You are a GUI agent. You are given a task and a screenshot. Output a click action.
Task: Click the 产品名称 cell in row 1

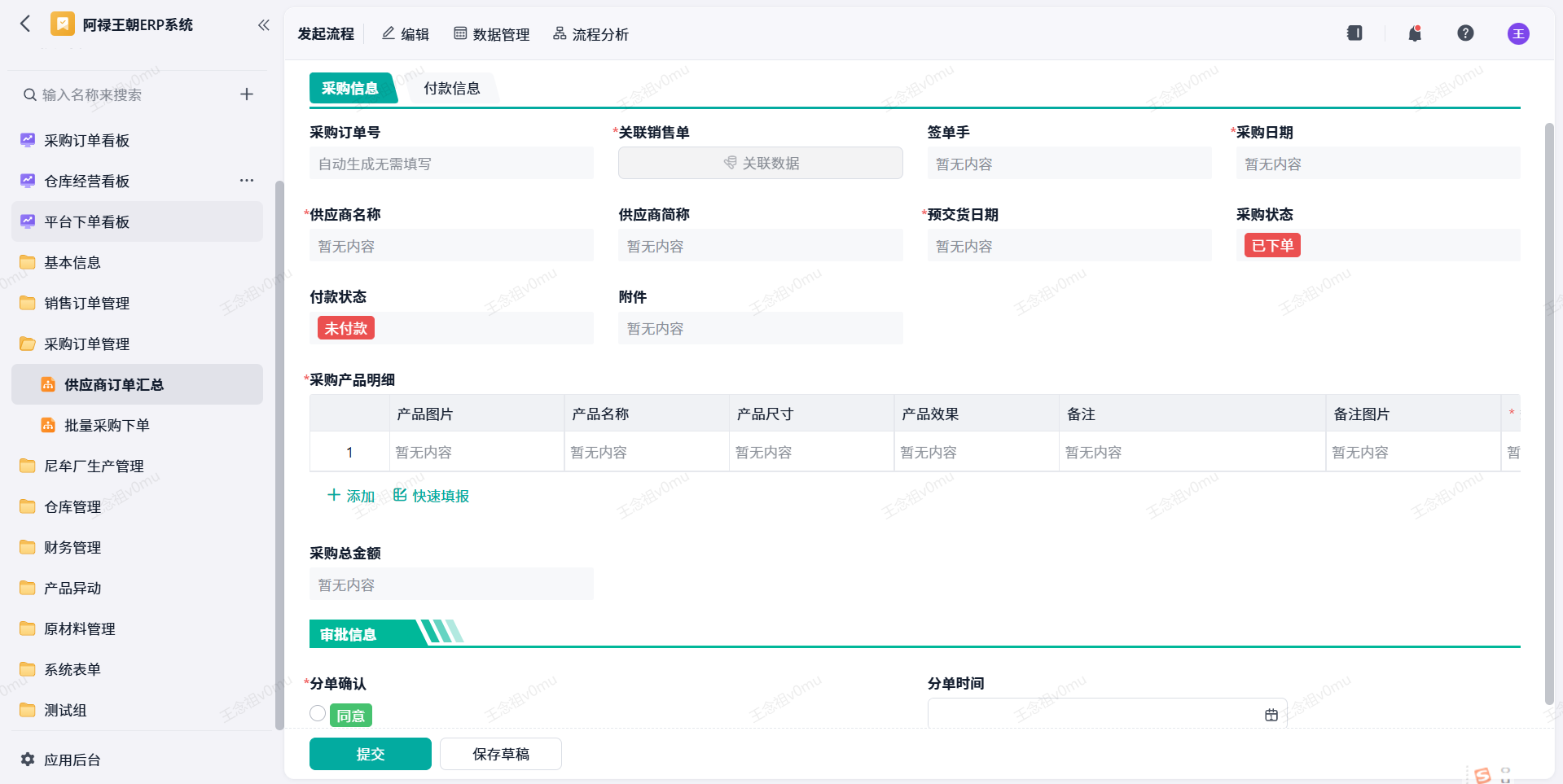(647, 452)
